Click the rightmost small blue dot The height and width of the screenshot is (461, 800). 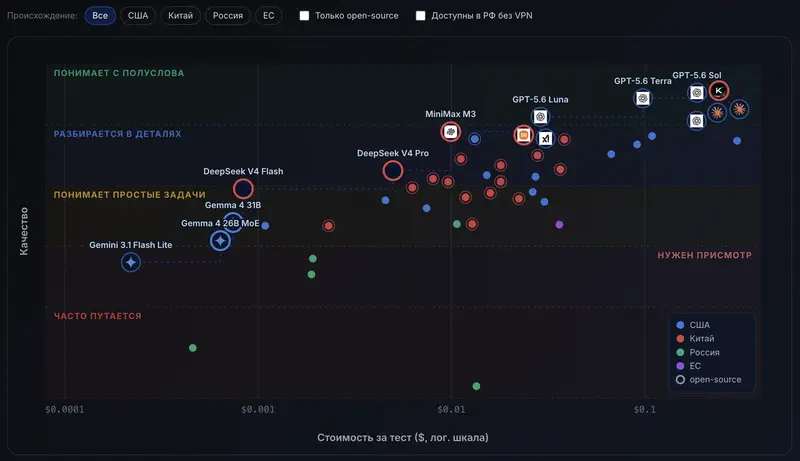(737, 141)
